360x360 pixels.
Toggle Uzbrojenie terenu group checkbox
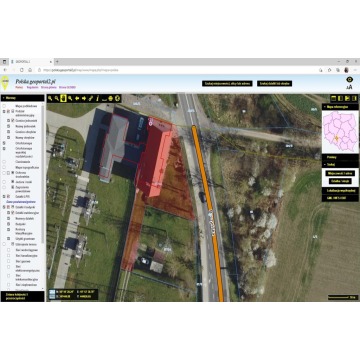(x=4, y=244)
